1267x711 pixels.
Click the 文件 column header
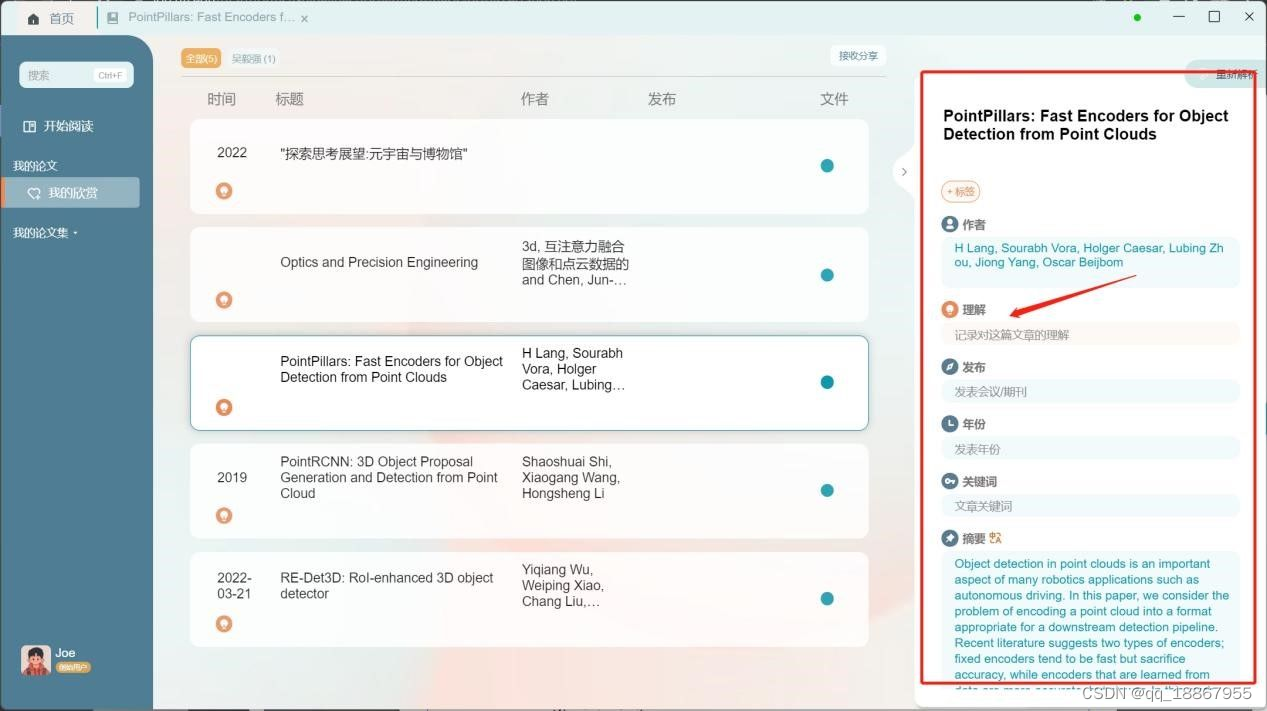click(834, 99)
